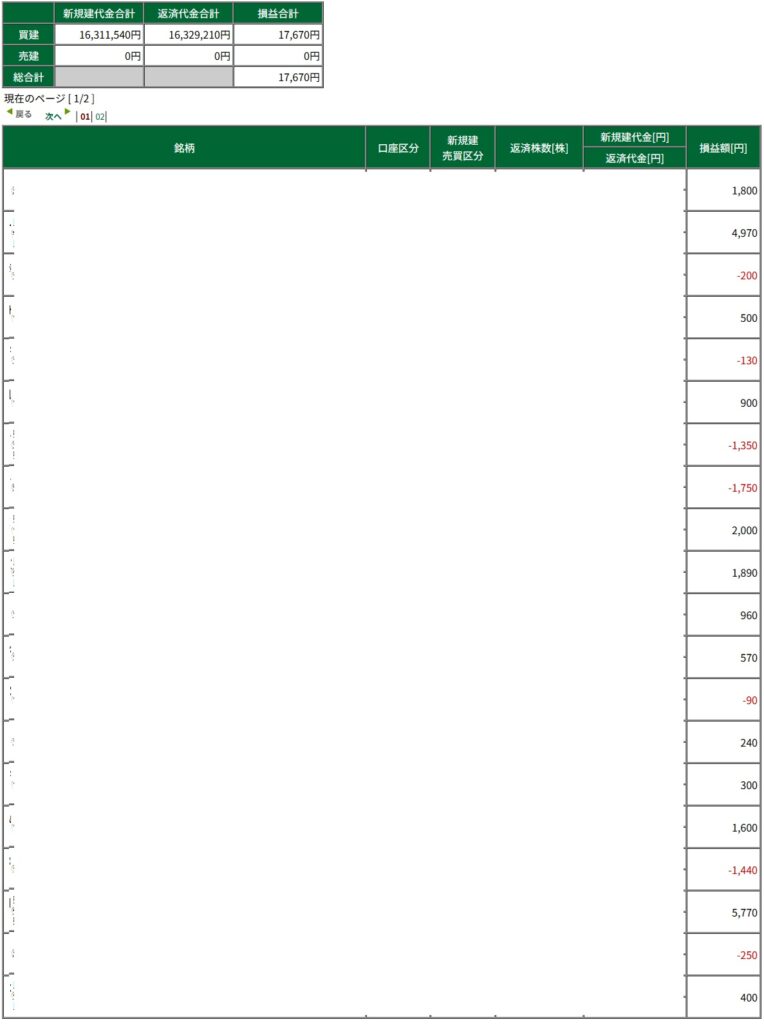Click the 4,970 profit amount cell
Screen dimensions: 764x1024
pyautogui.click(x=743, y=232)
